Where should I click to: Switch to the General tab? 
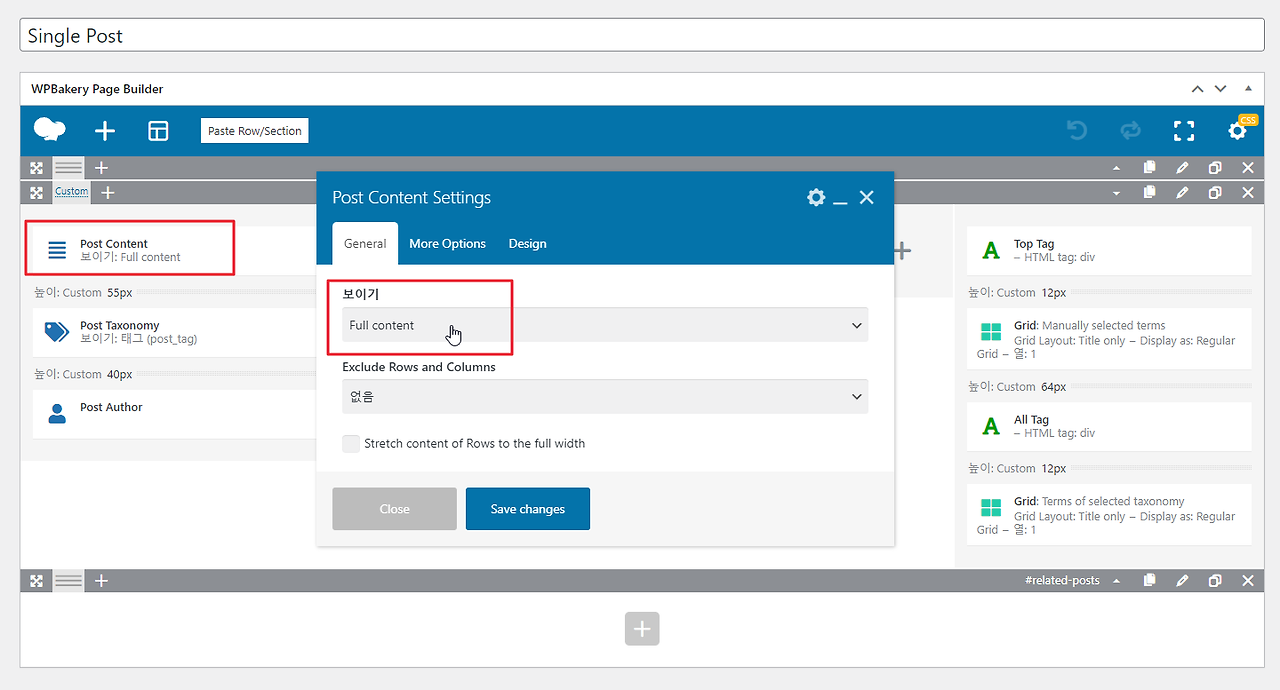(x=365, y=243)
